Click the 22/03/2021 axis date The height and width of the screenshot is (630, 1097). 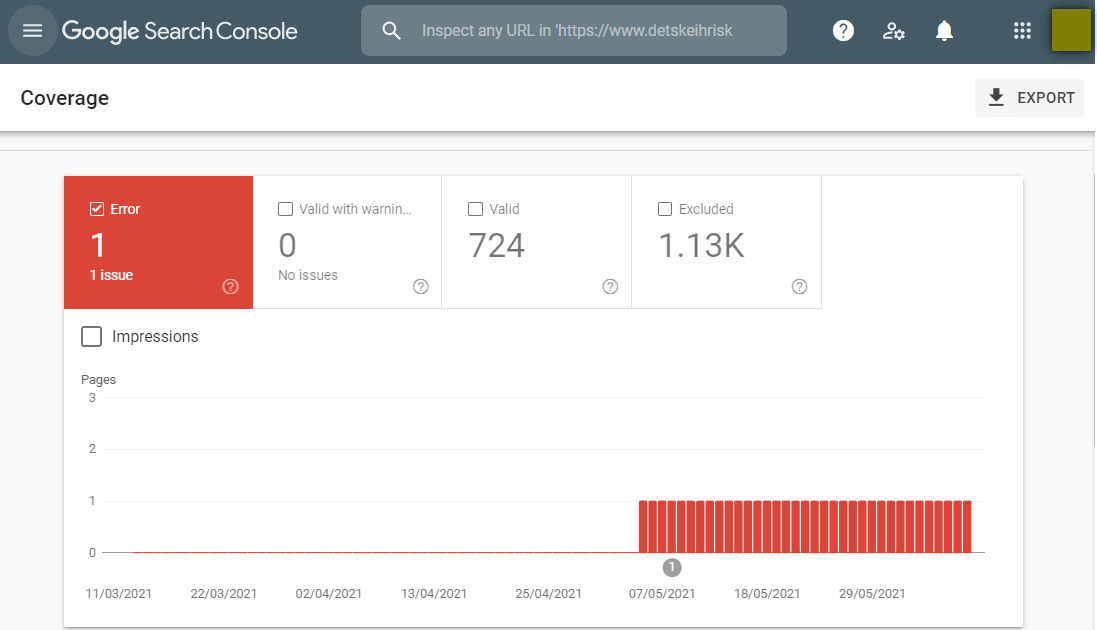[x=224, y=594]
